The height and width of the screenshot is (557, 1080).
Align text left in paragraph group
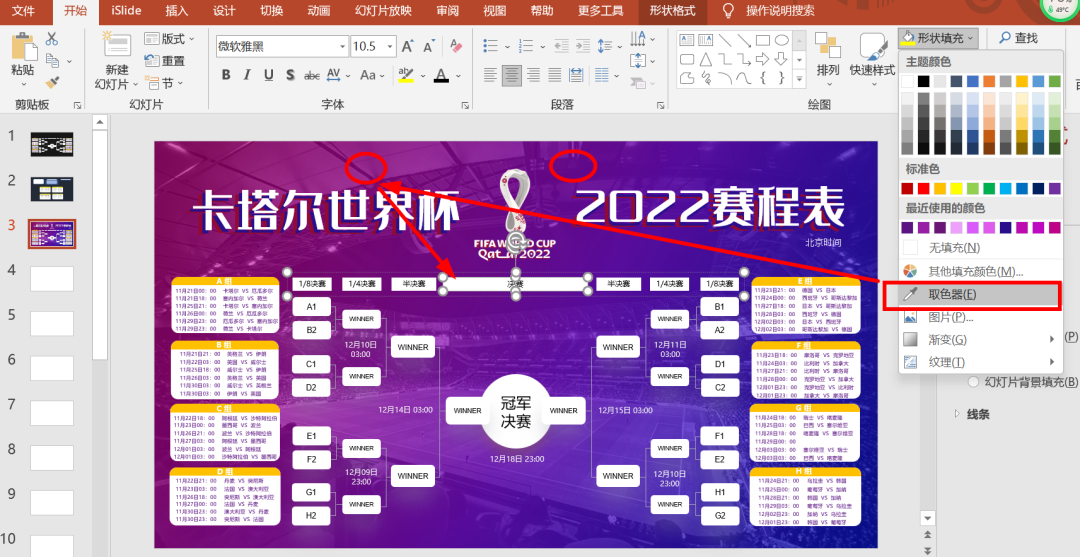tap(490, 74)
